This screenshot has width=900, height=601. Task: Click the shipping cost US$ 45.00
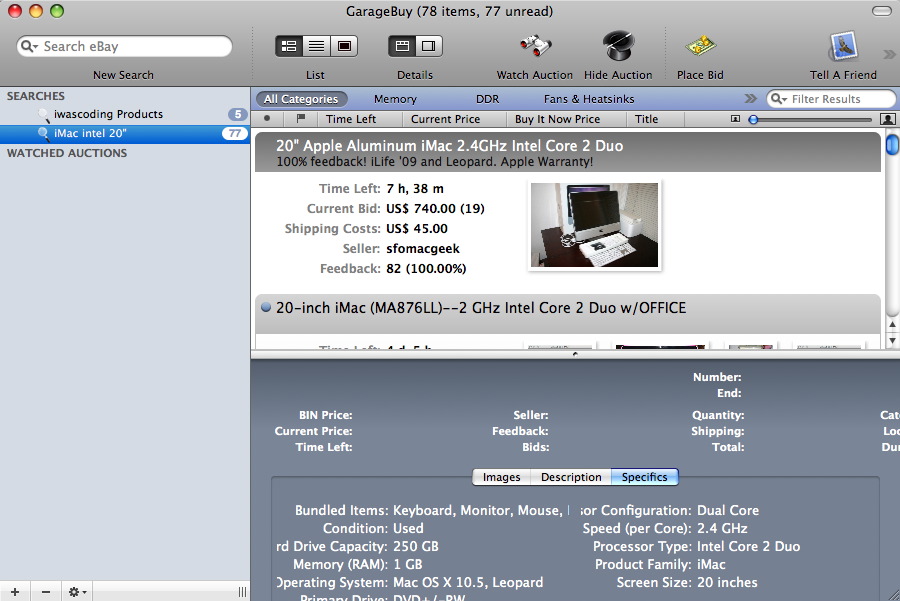417,228
